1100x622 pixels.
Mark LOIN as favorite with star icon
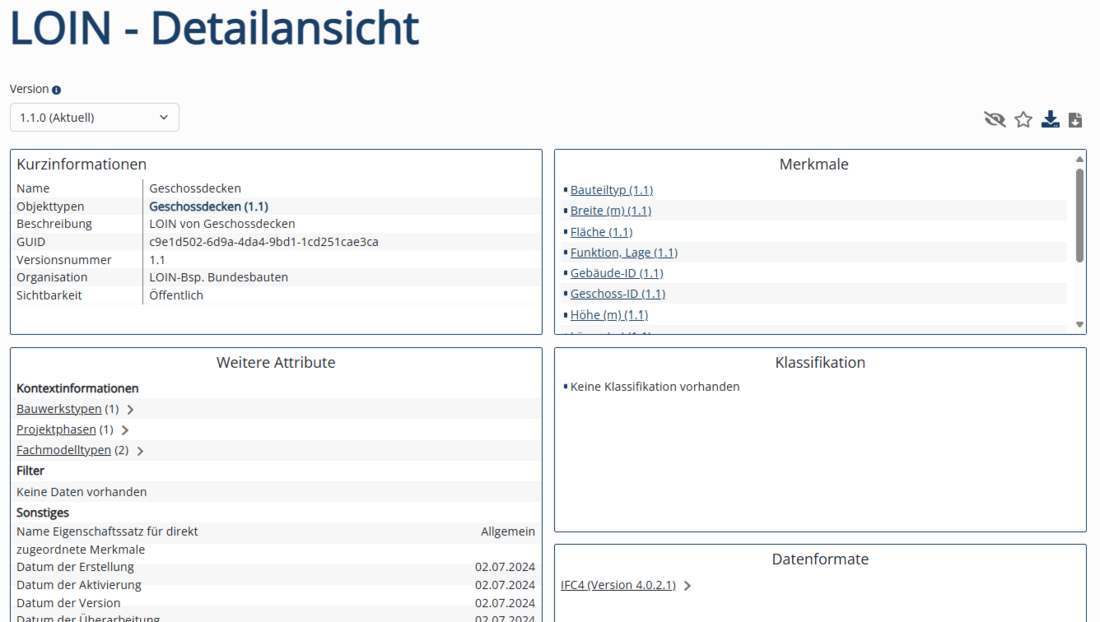point(1024,119)
